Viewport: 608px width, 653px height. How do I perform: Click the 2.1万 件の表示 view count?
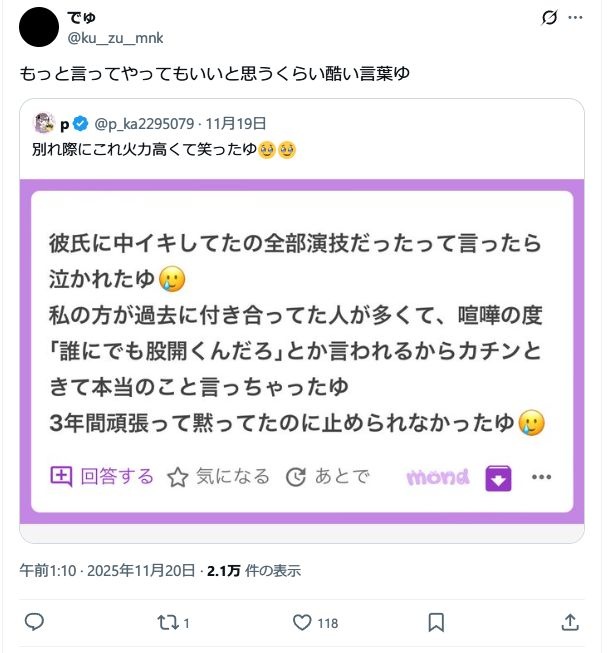tap(253, 571)
